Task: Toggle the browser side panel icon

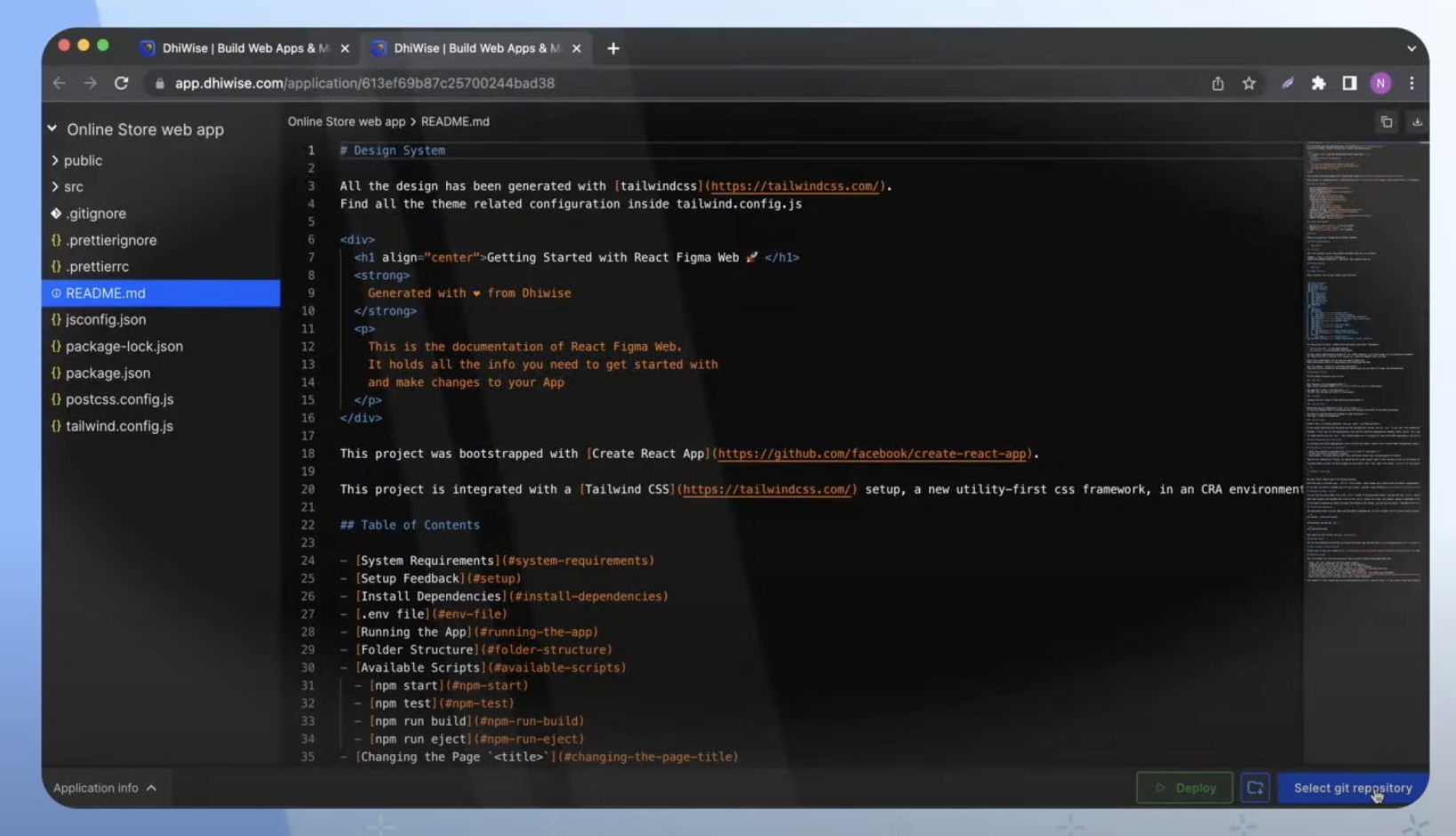Action: pos(1349,83)
